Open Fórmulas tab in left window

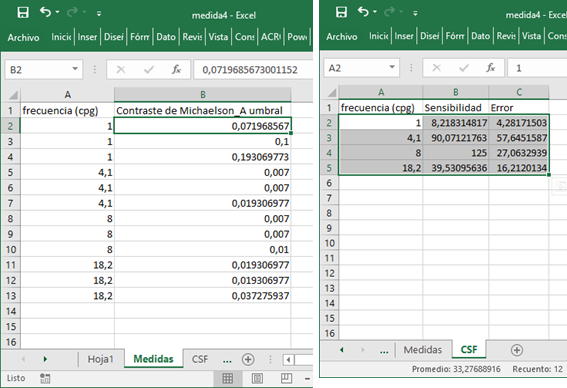(140, 37)
